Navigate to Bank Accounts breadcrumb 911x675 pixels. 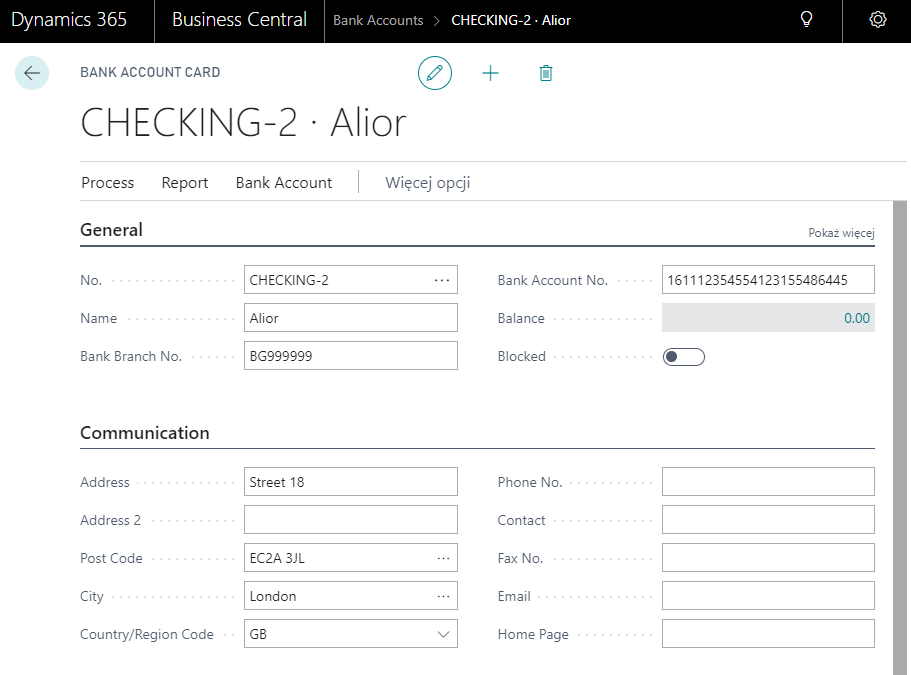click(378, 20)
